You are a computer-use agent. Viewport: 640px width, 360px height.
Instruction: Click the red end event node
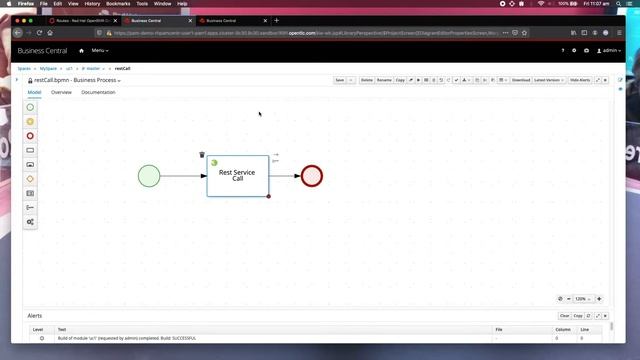coord(312,176)
